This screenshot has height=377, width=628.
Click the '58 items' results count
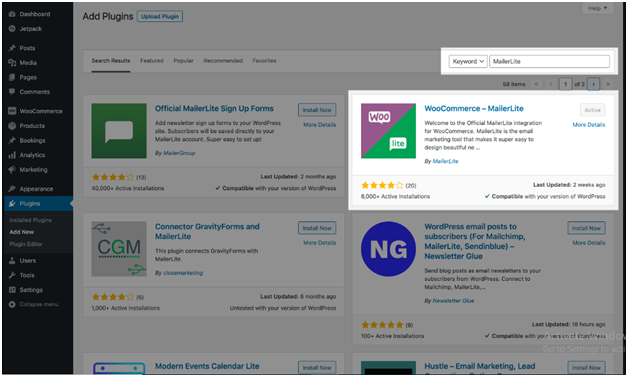tap(514, 84)
